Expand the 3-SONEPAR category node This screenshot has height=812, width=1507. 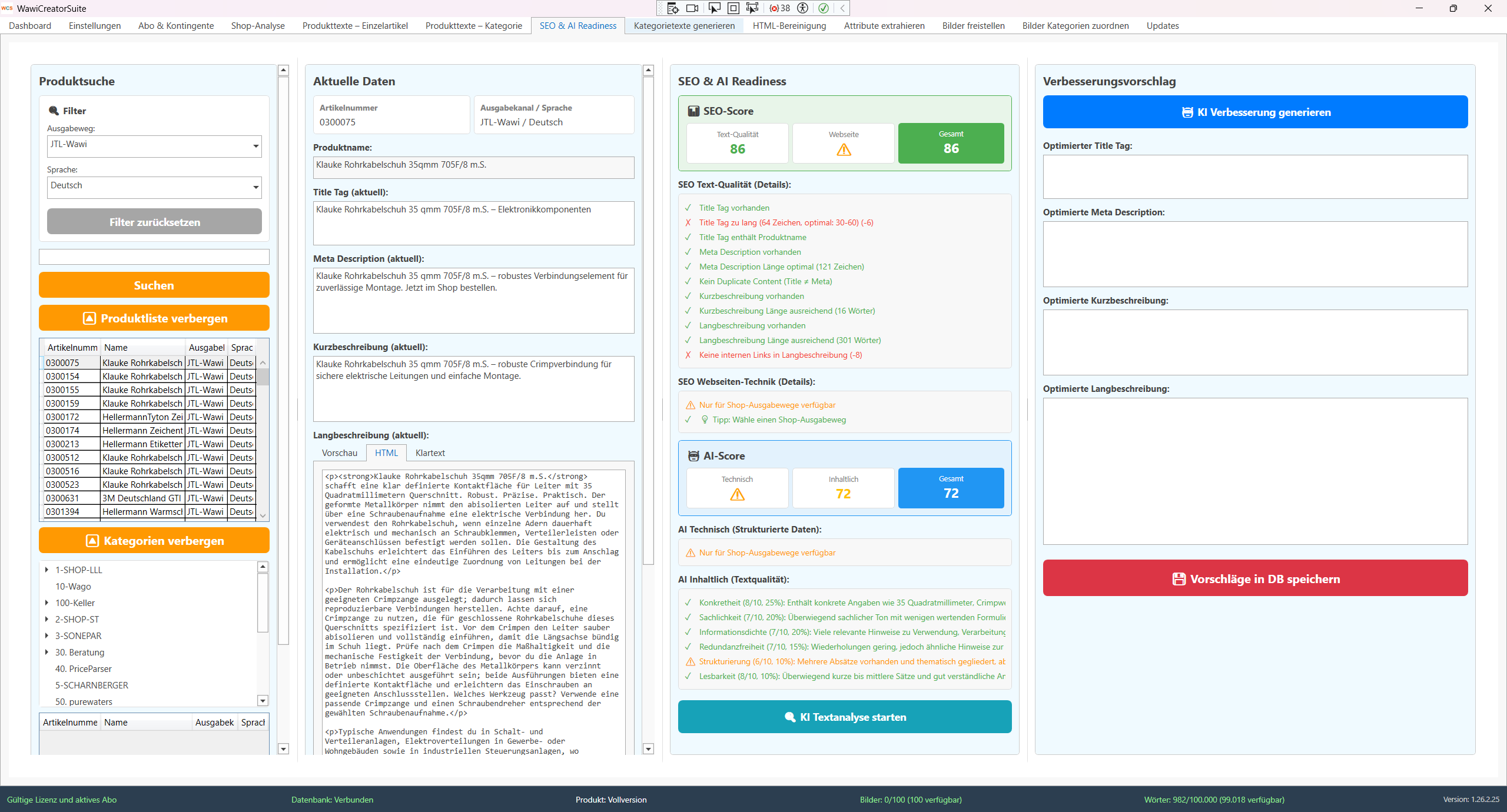coord(47,635)
